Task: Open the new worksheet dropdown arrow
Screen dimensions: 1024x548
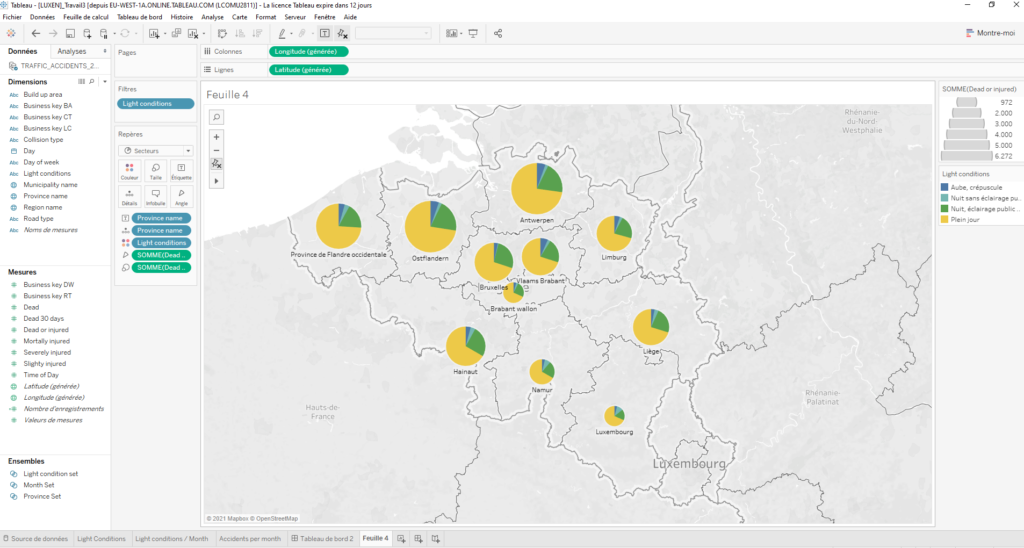Action: (x=165, y=33)
